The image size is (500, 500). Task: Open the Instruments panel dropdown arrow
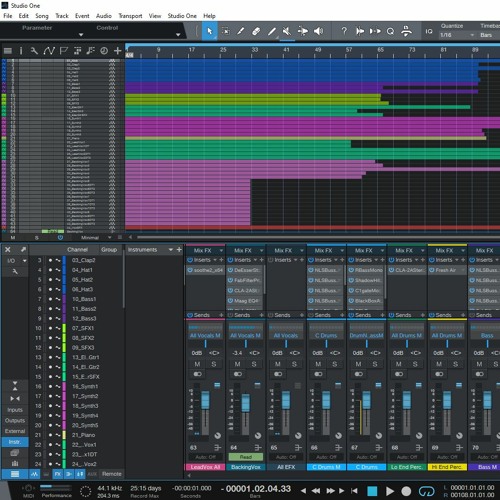pos(171,250)
